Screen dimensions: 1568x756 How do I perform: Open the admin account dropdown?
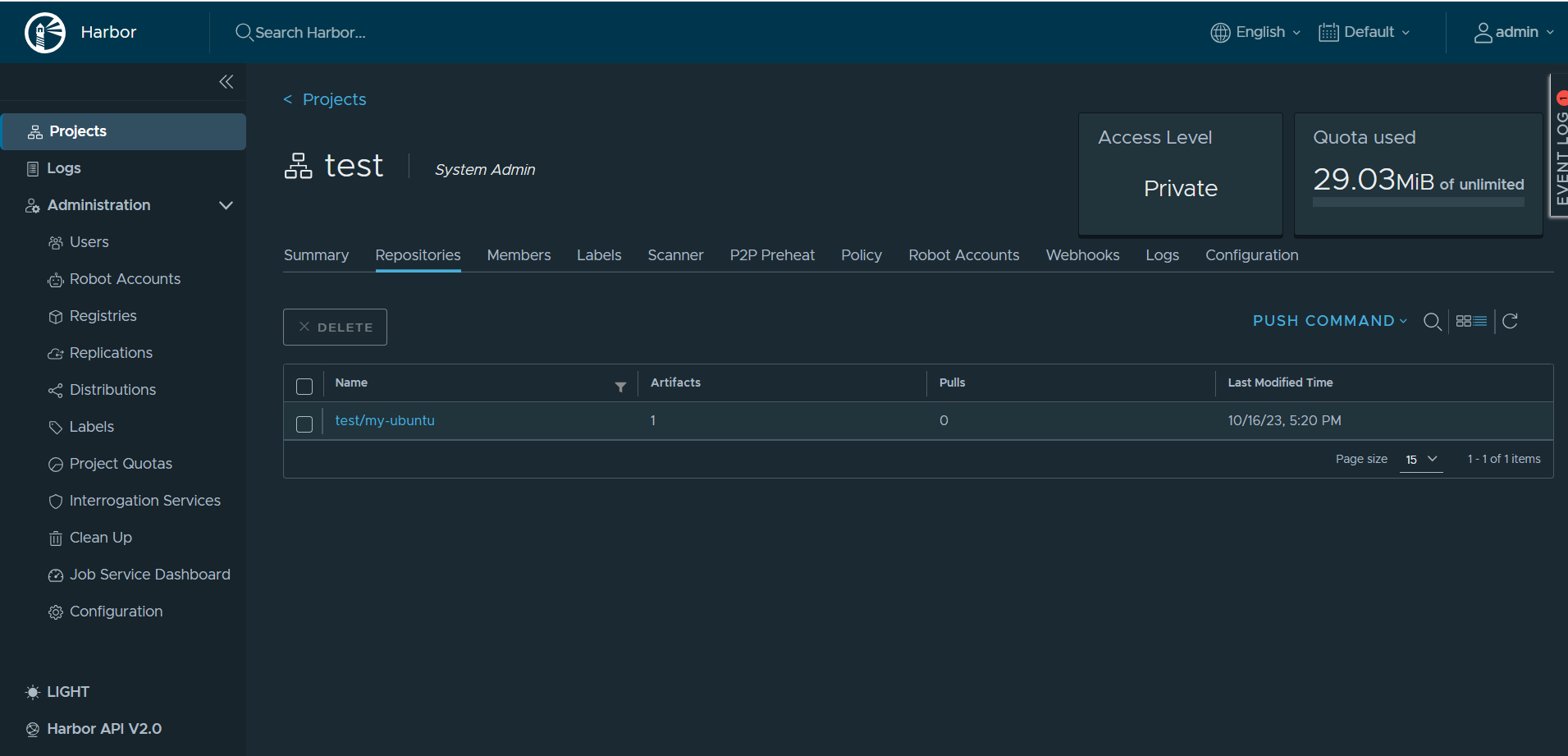1515,32
